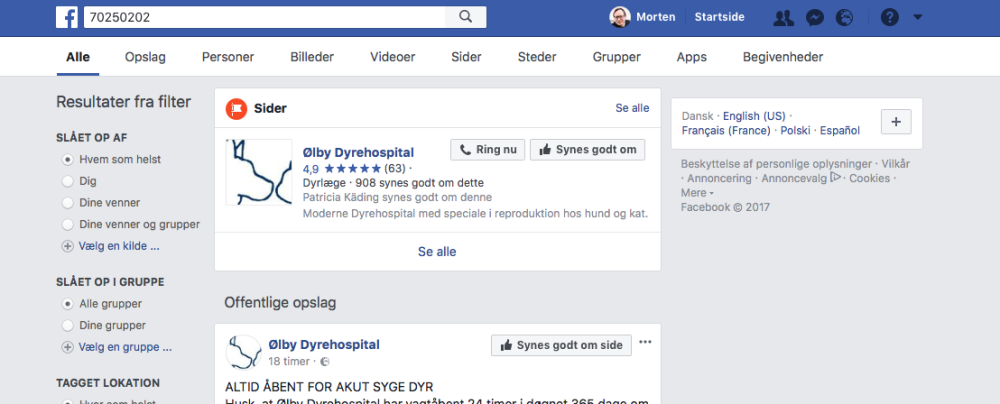The width and height of the screenshot is (1000, 404).
Task: Select 'Dine venner' radio option
Action: [x=68, y=203]
